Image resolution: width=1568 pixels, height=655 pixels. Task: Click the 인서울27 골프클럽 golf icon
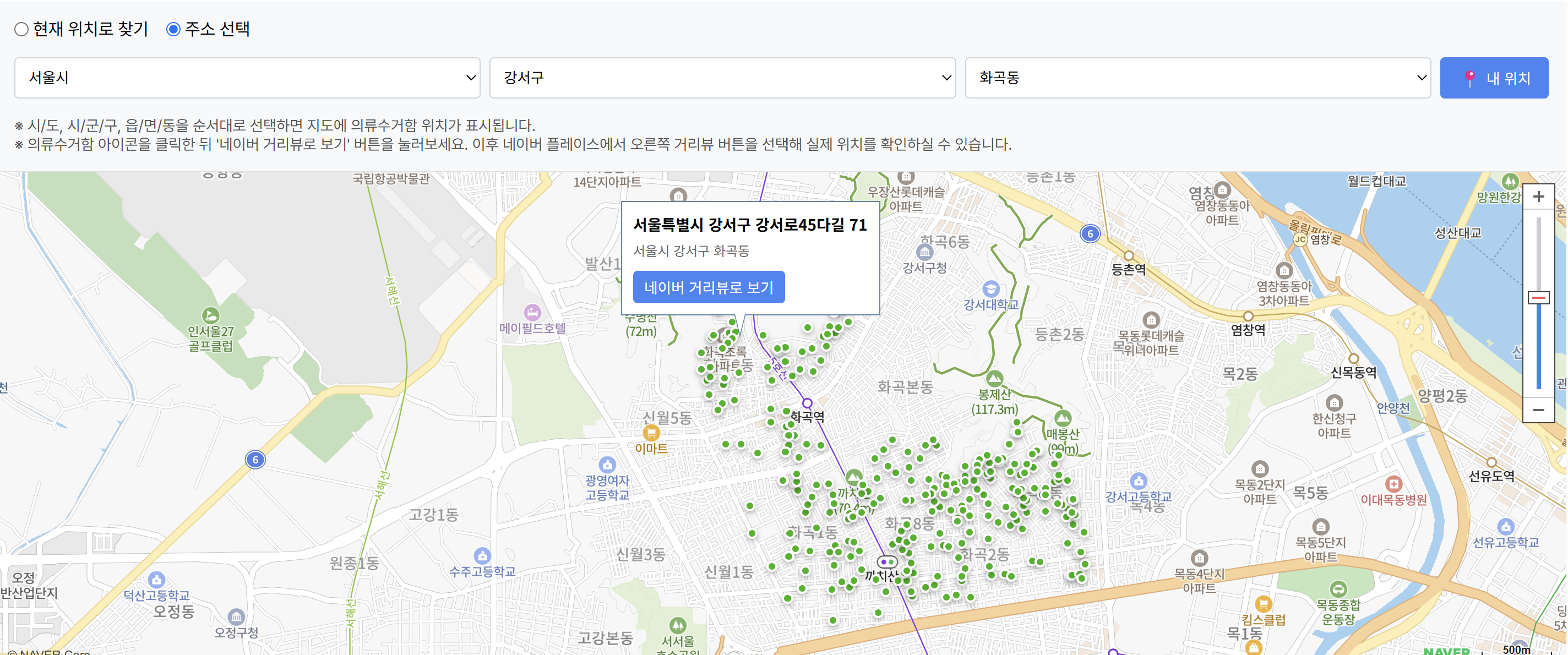[x=211, y=315]
